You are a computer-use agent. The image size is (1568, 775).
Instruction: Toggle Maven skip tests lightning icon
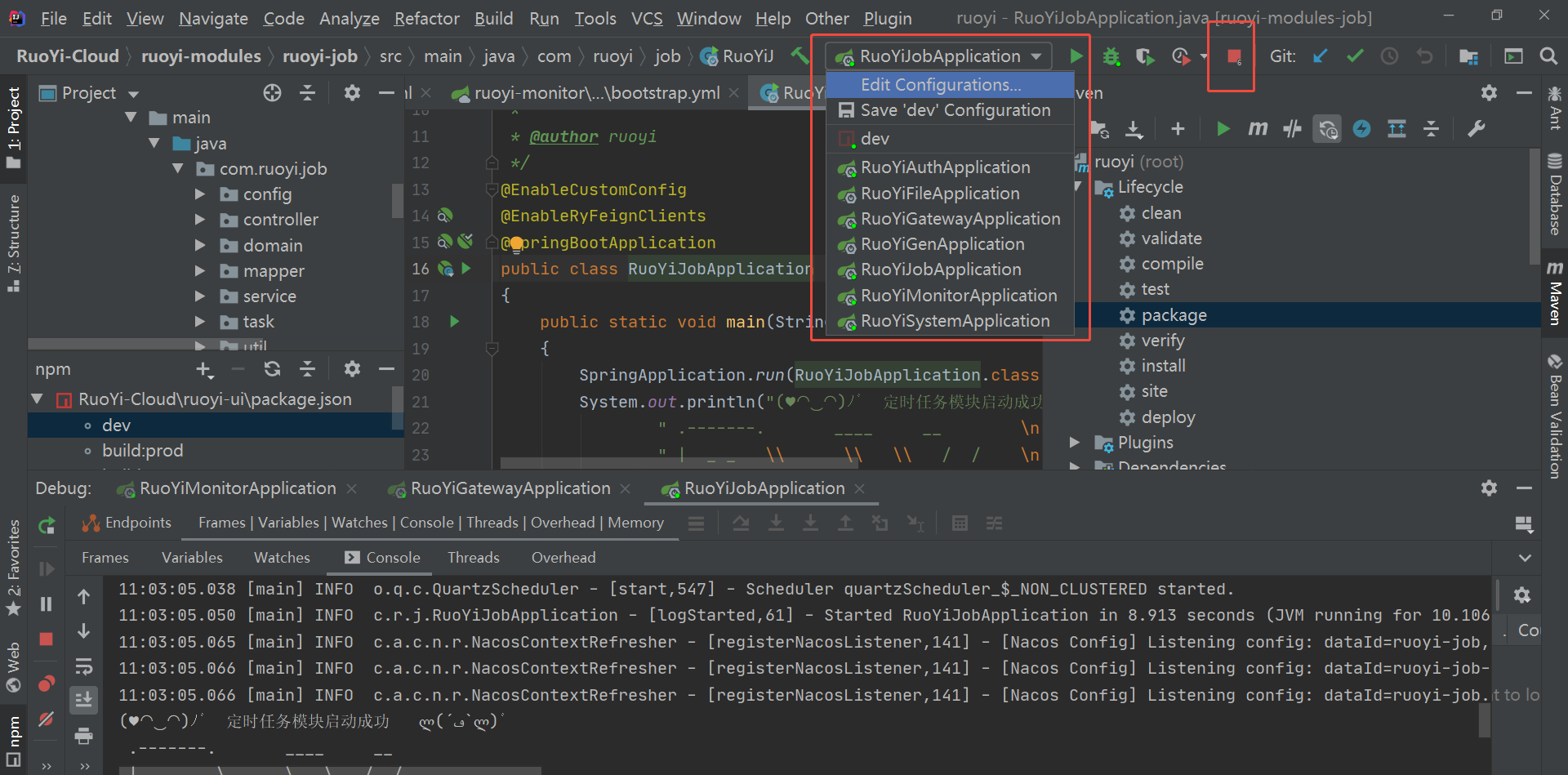pos(1361,129)
